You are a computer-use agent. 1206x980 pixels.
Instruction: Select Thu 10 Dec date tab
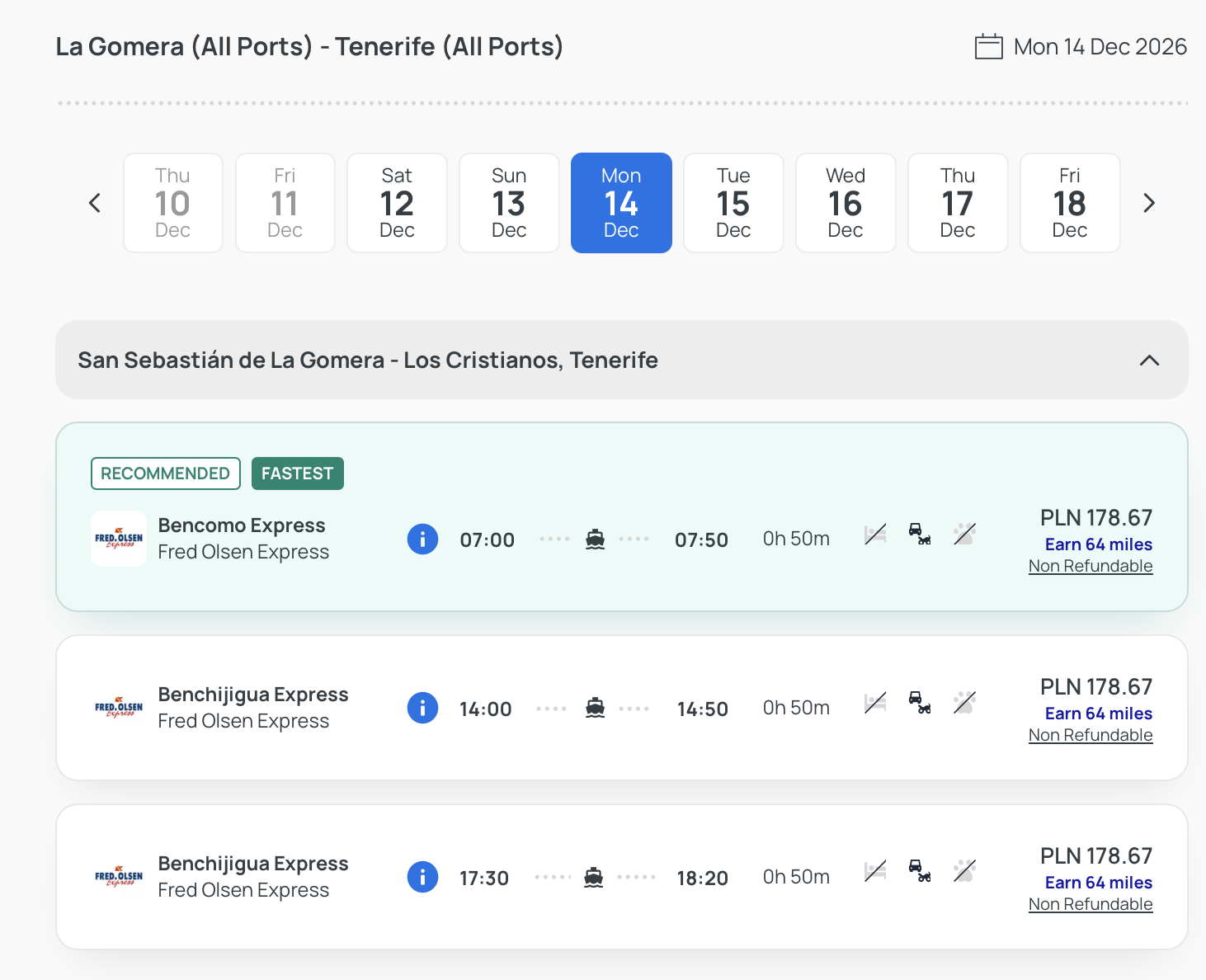pyautogui.click(x=173, y=203)
